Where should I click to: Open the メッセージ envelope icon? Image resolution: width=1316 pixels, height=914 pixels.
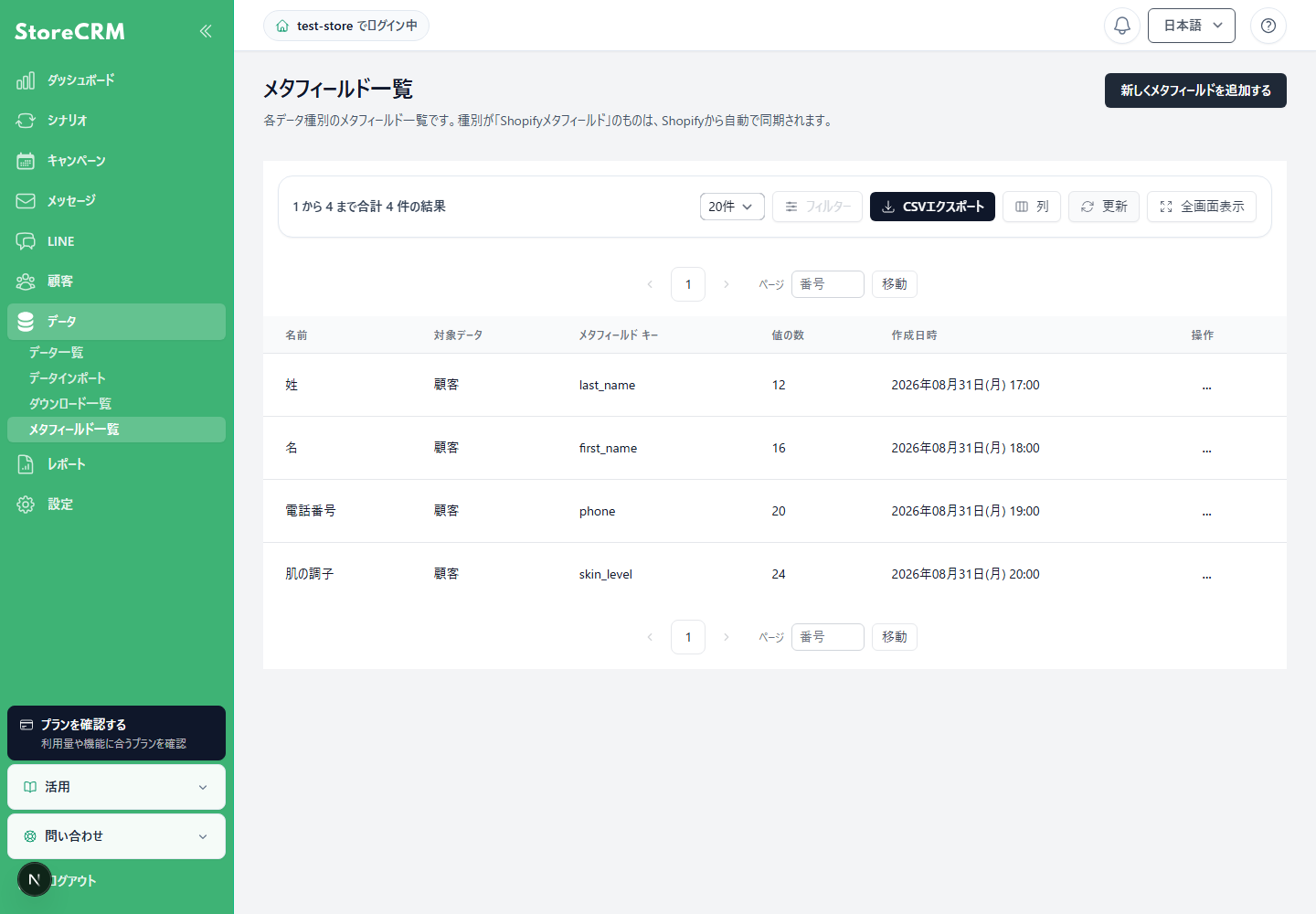pyautogui.click(x=26, y=201)
